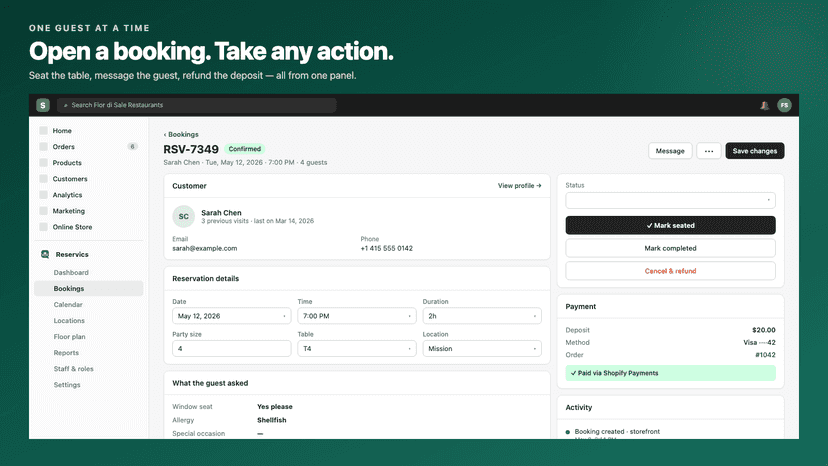
Task: Click the Online Store sidebar icon
Action: click(x=43, y=227)
